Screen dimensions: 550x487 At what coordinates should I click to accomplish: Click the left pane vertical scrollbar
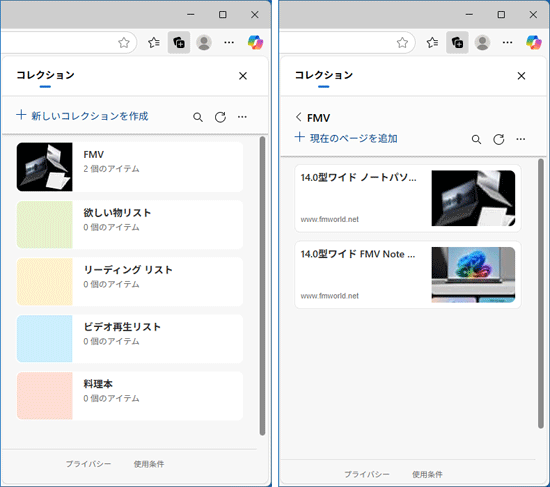point(262,286)
